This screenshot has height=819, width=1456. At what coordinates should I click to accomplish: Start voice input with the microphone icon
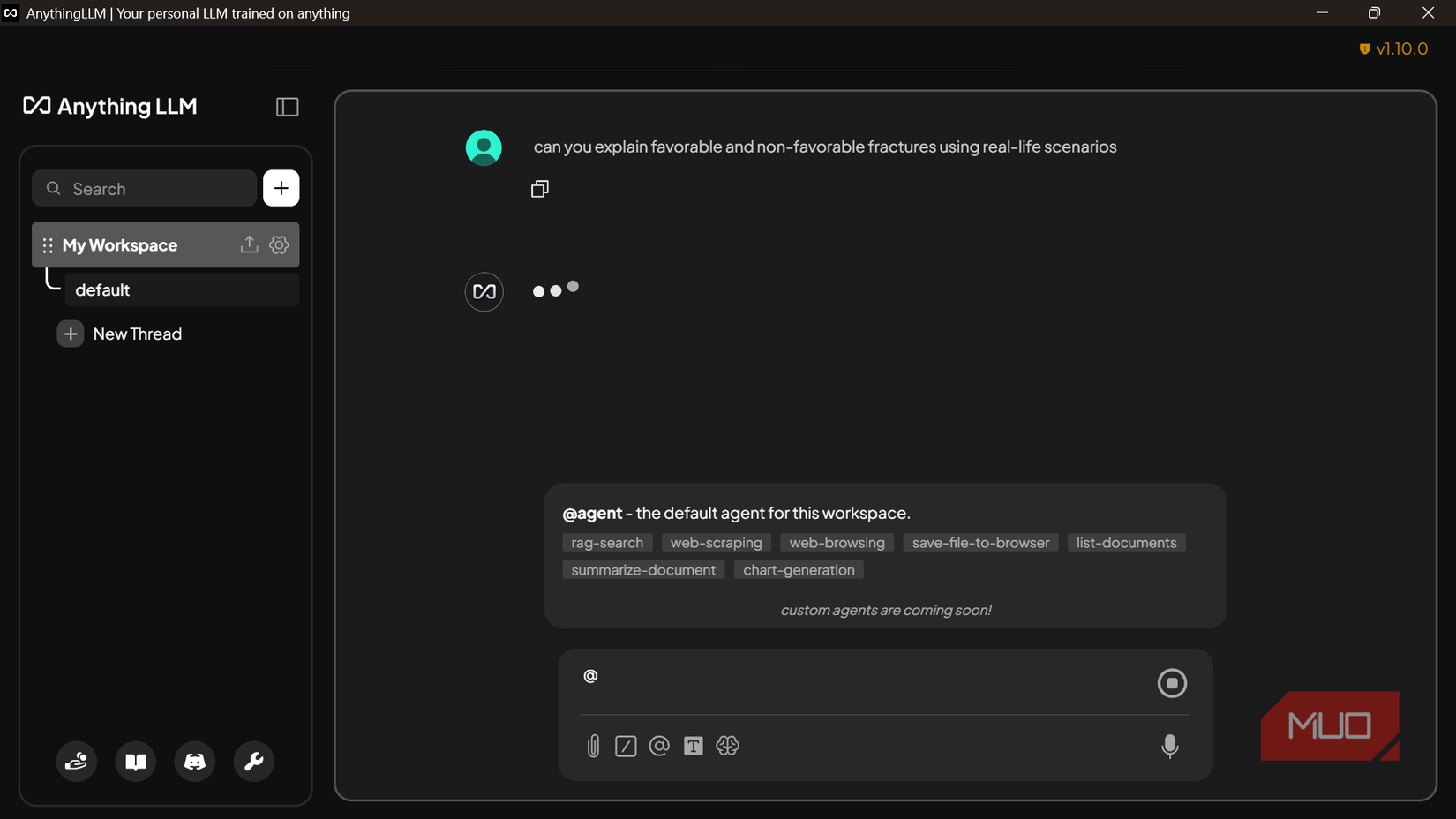1170,747
